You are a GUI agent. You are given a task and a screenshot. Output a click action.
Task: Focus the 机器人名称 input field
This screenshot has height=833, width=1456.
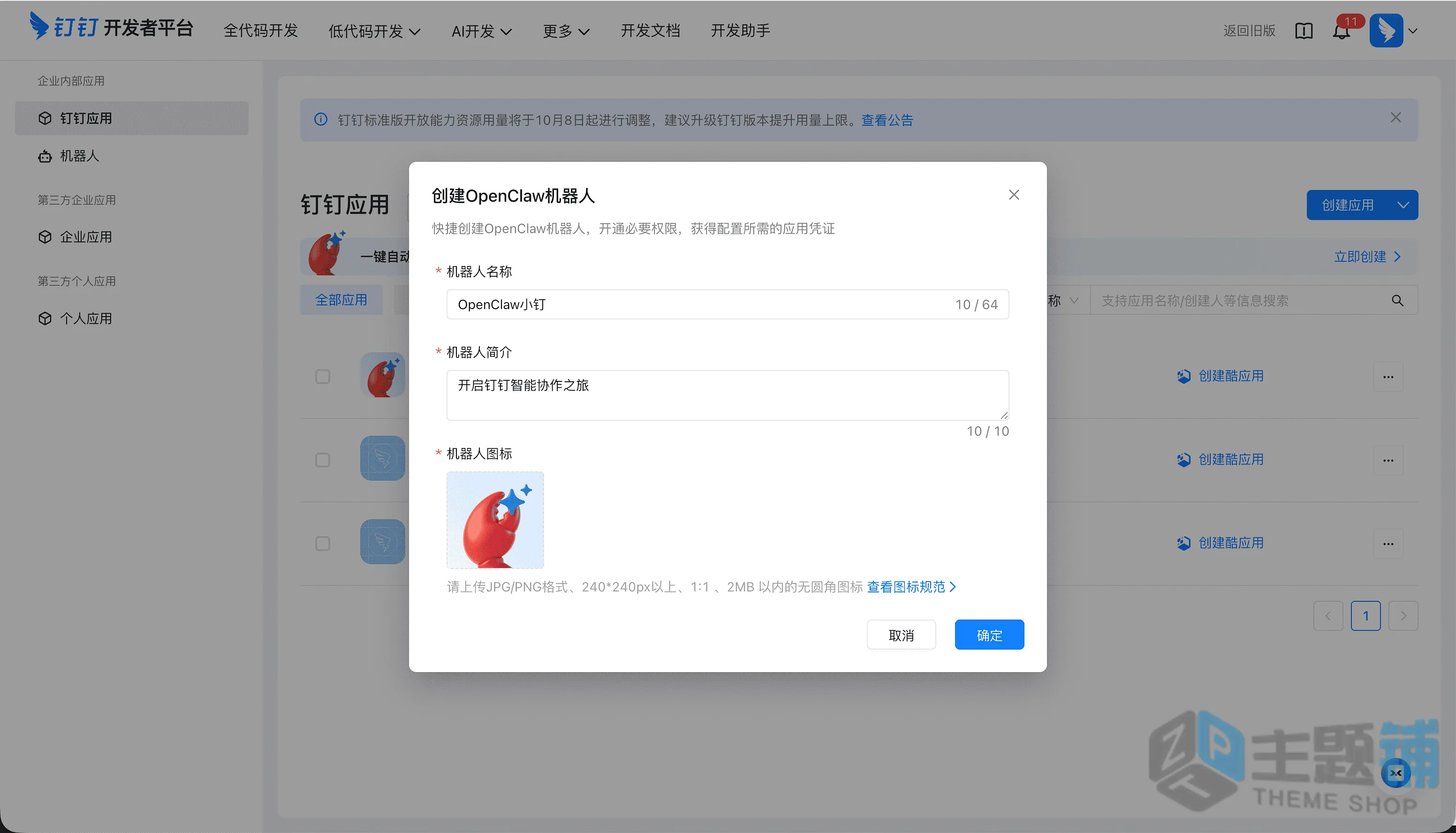point(727,304)
